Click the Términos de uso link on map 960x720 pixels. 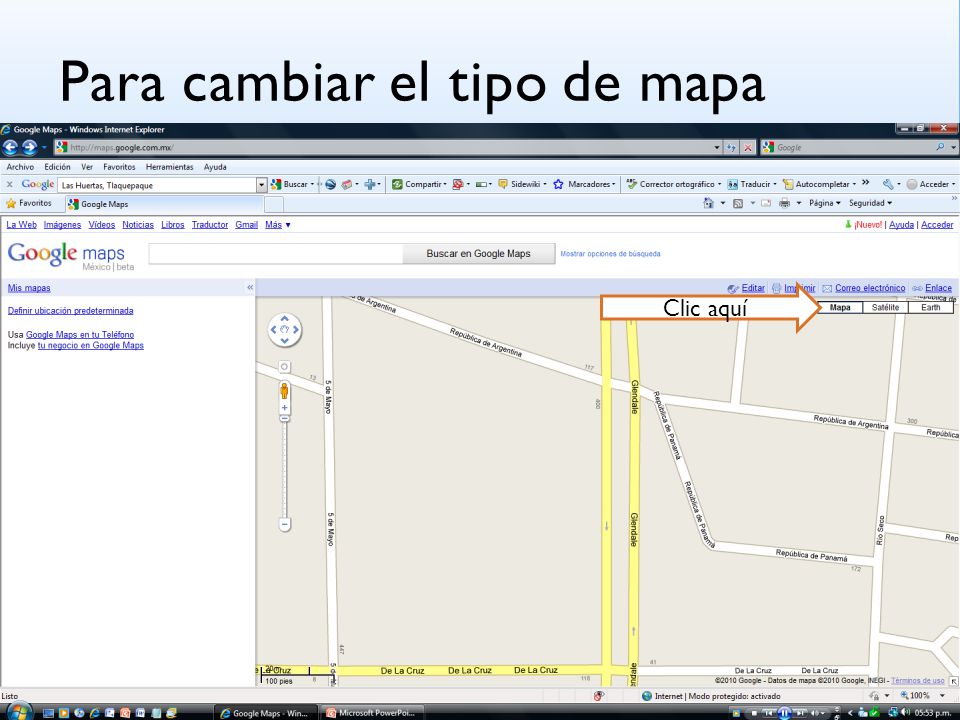tap(918, 680)
